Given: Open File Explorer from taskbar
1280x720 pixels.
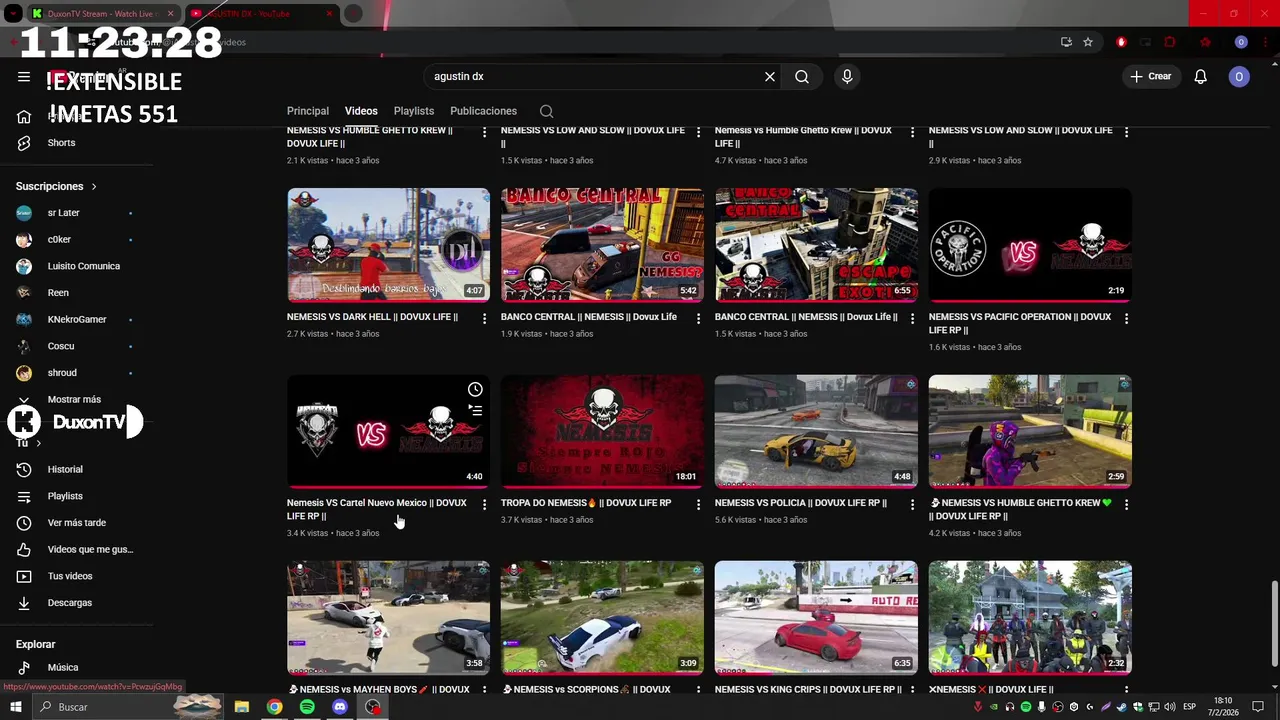Looking at the screenshot, I should point(241,707).
